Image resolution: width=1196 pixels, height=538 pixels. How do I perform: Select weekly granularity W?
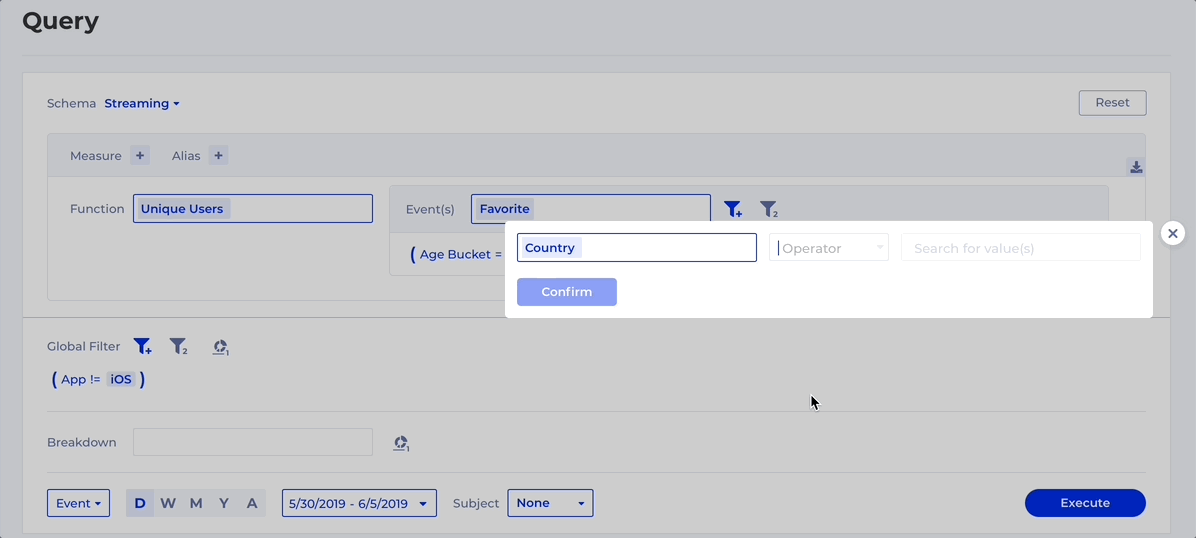(x=168, y=503)
